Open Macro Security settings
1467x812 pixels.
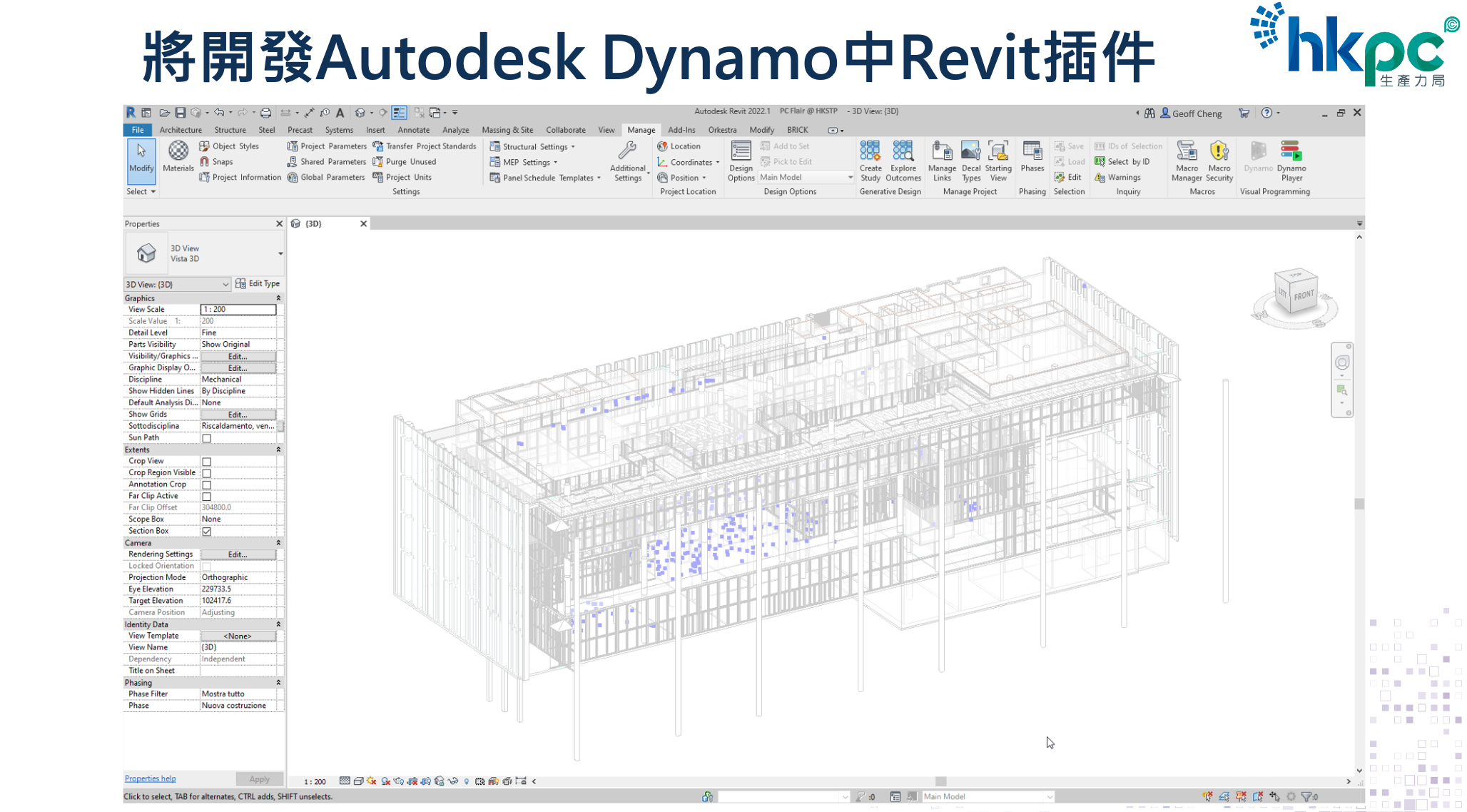pos(1219,161)
